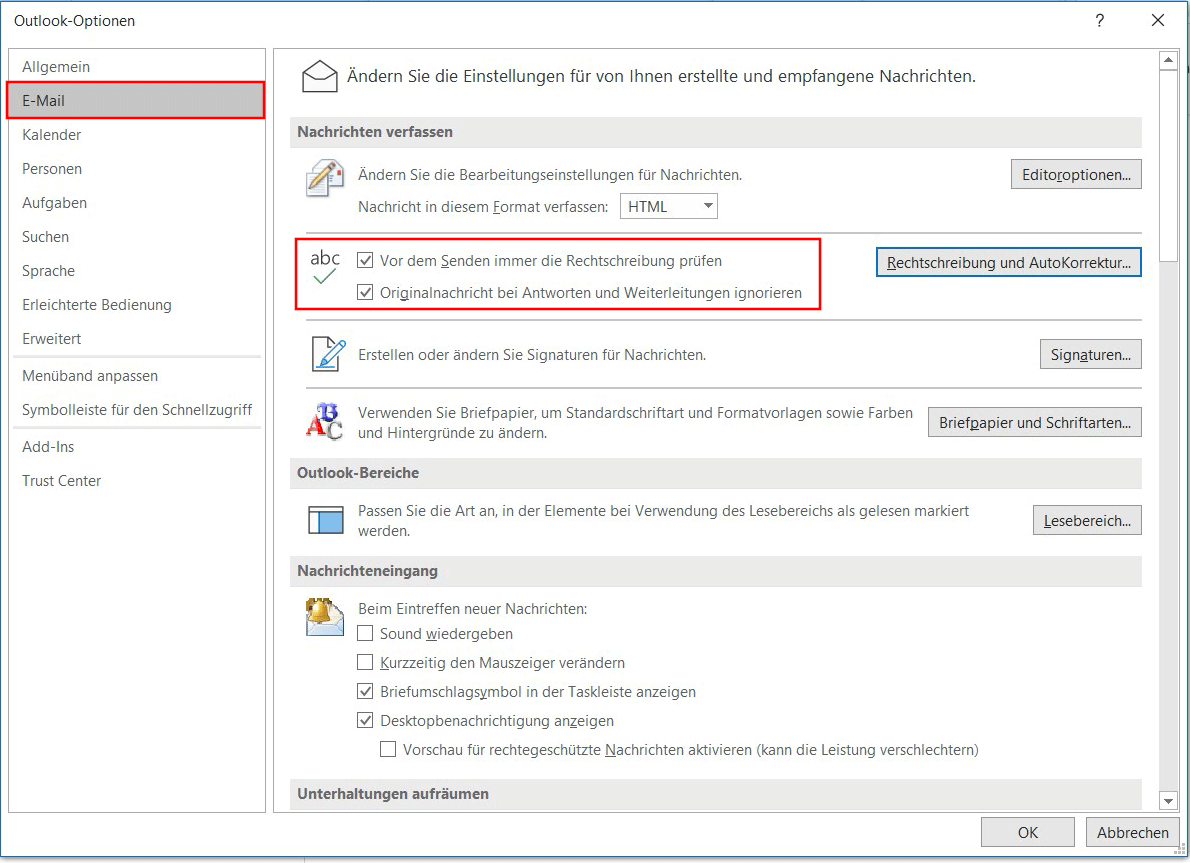Toggle 'Originalnachricht bei Antworten und Weiterleitungen ignorieren'
The height and width of the screenshot is (863, 1190).
click(x=365, y=292)
